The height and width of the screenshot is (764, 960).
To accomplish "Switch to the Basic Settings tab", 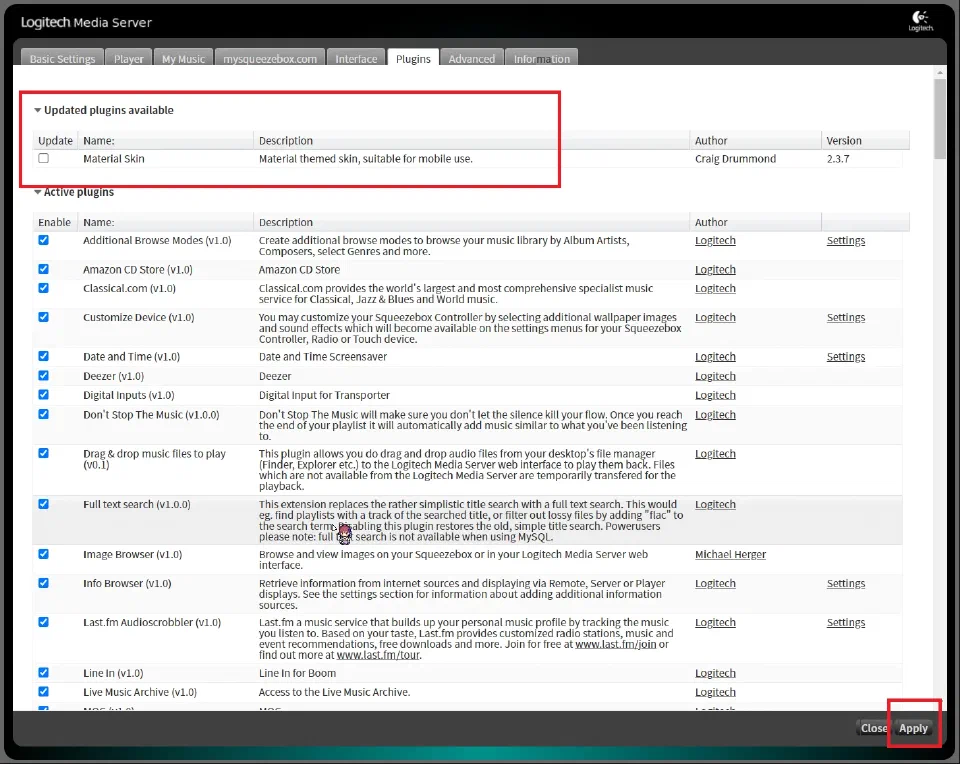I will click(62, 58).
